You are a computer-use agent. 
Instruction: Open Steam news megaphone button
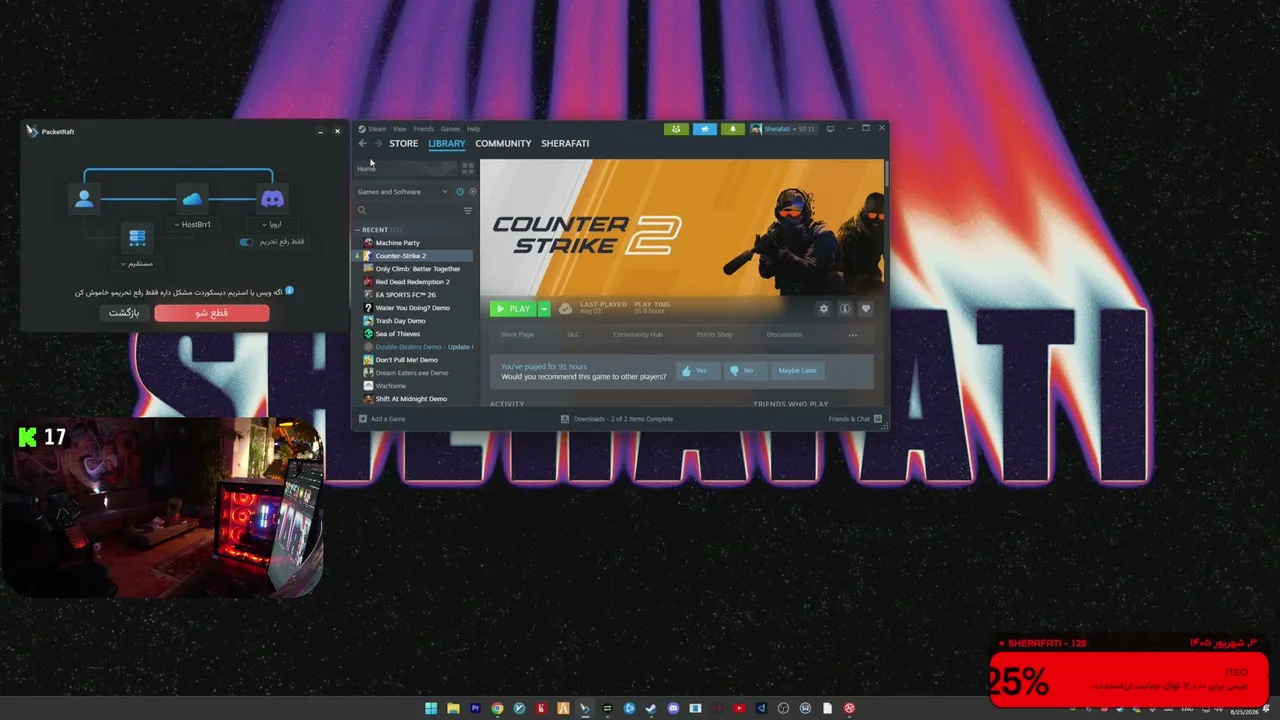pos(704,129)
